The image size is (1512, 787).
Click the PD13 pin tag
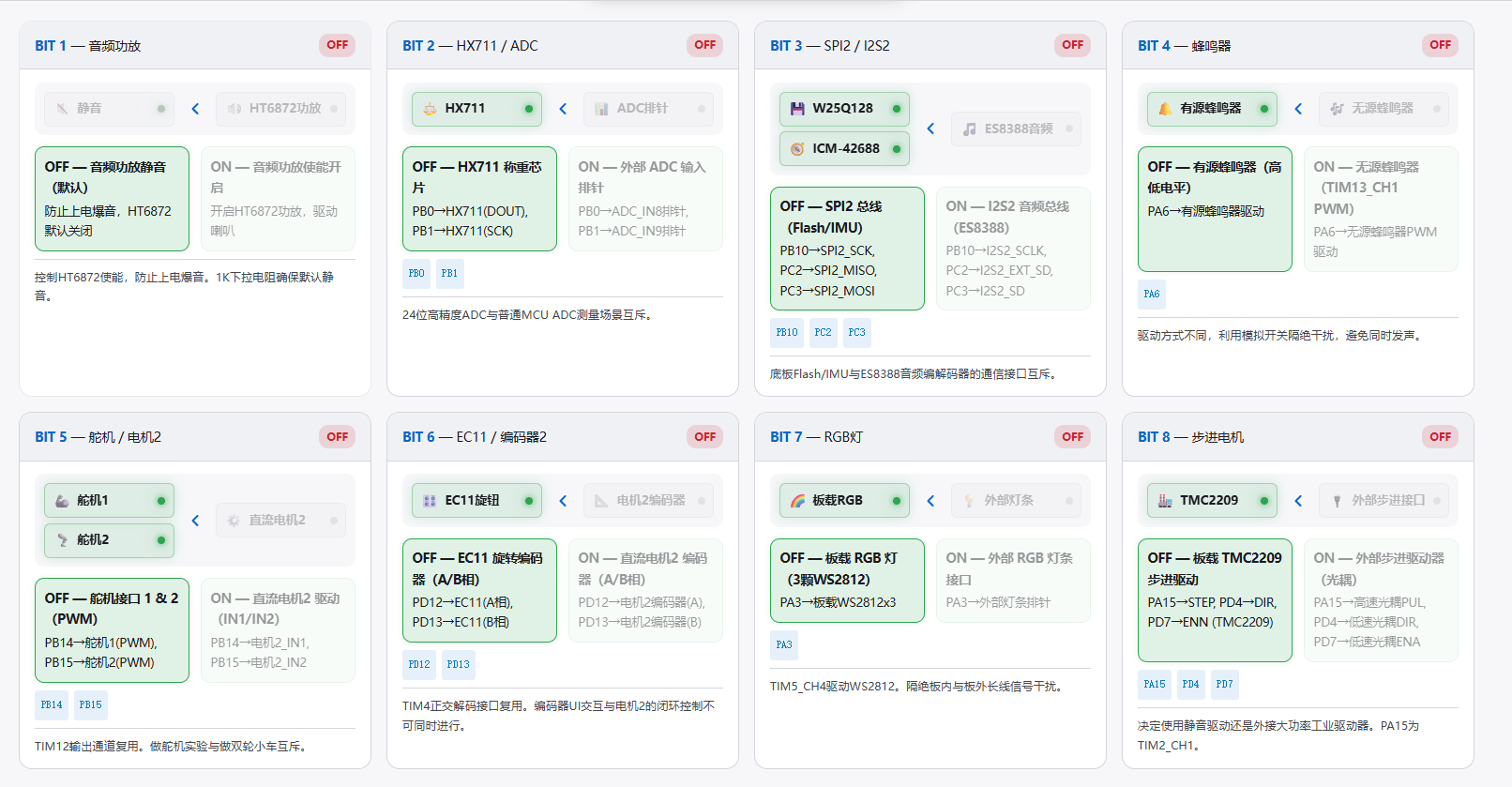(x=459, y=665)
